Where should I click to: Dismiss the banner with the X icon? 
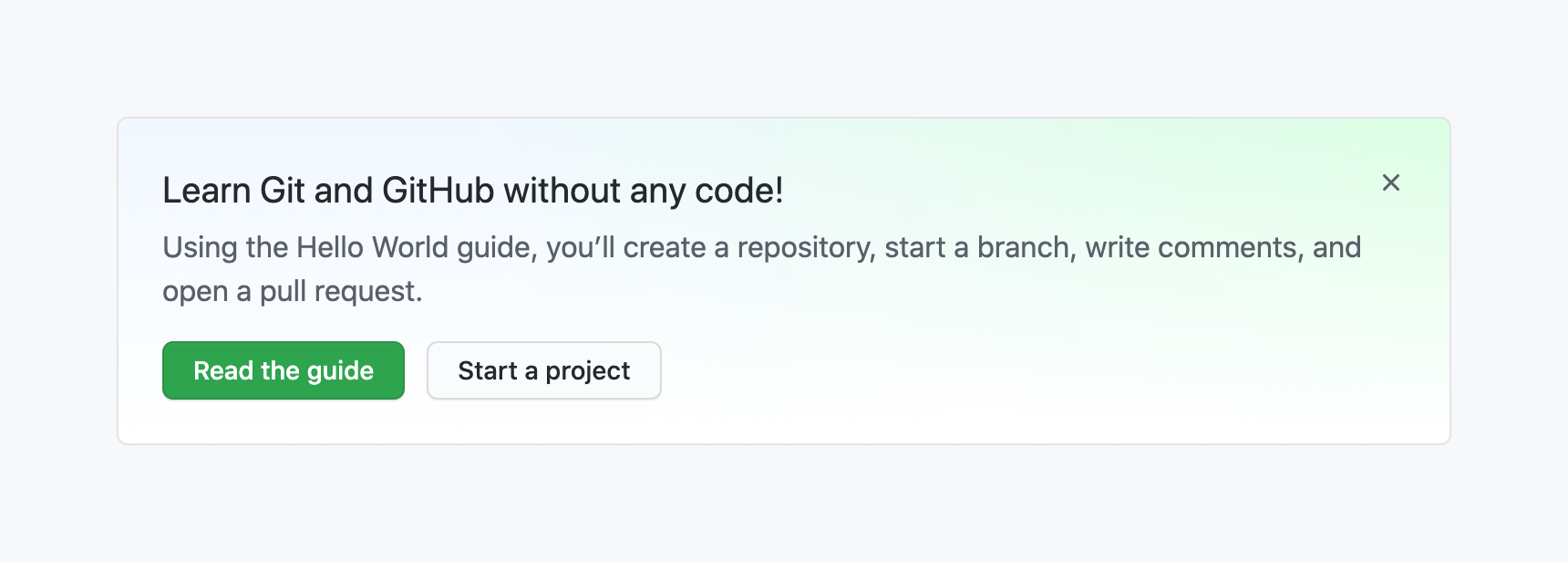pos(1390,182)
